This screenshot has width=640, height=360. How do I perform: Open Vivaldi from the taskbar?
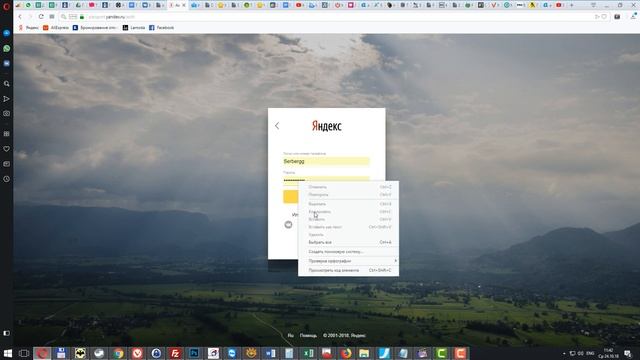click(137, 353)
